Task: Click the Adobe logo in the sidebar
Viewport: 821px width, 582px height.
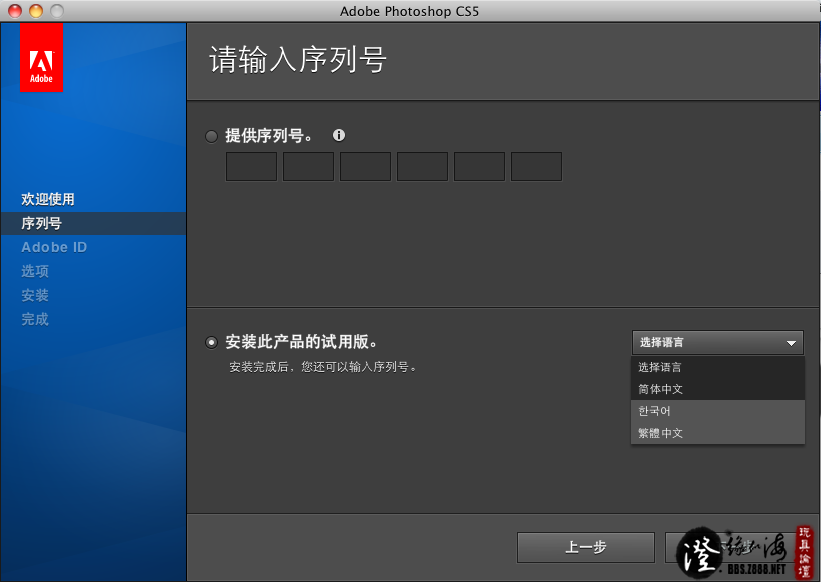Action: pyautogui.click(x=41, y=57)
